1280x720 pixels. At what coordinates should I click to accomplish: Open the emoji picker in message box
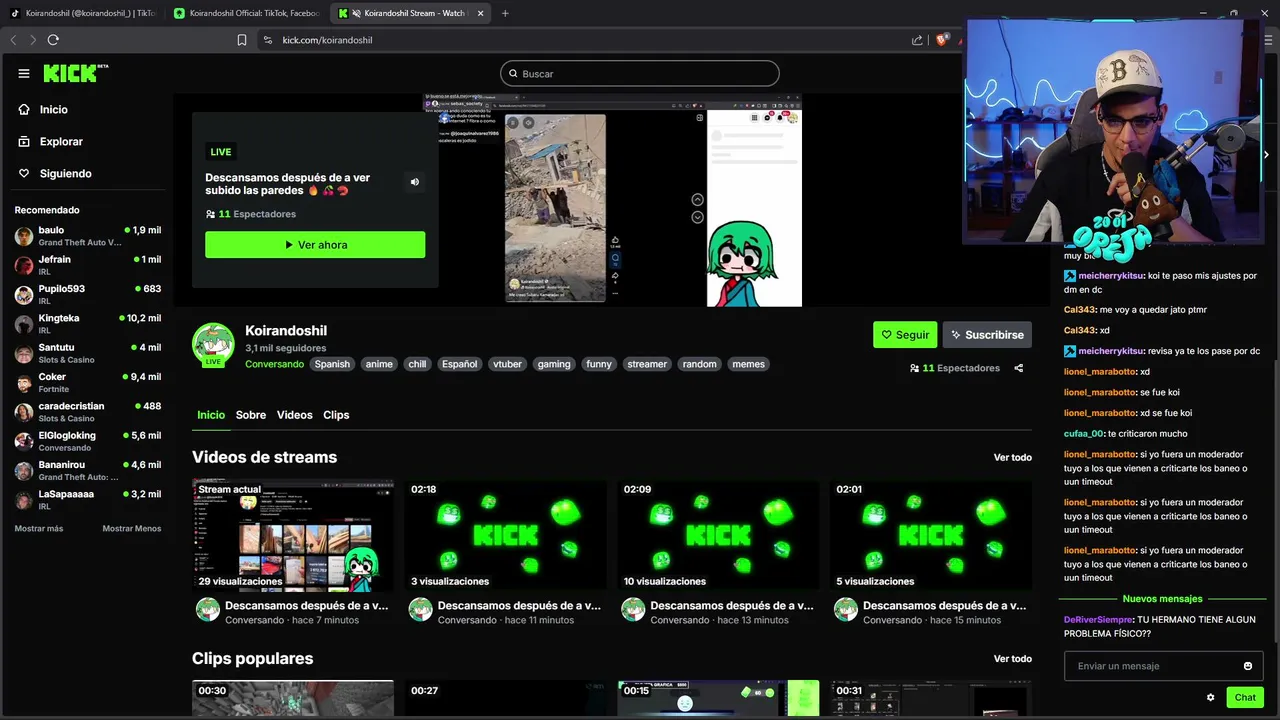tap(1247, 666)
